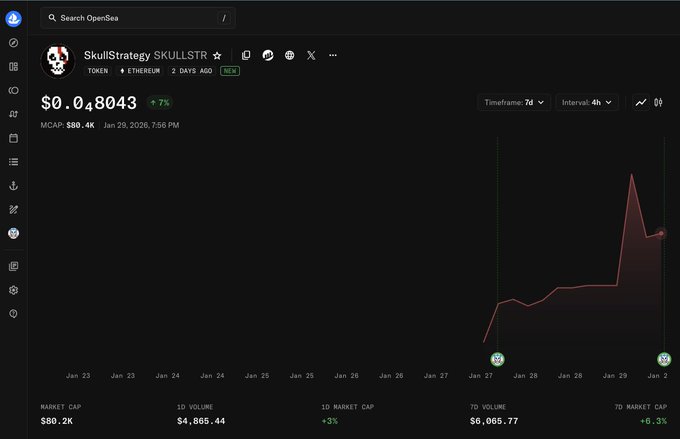This screenshot has height=439, width=680.
Task: Copy the SKULLSTR token address
Action: tap(246, 55)
